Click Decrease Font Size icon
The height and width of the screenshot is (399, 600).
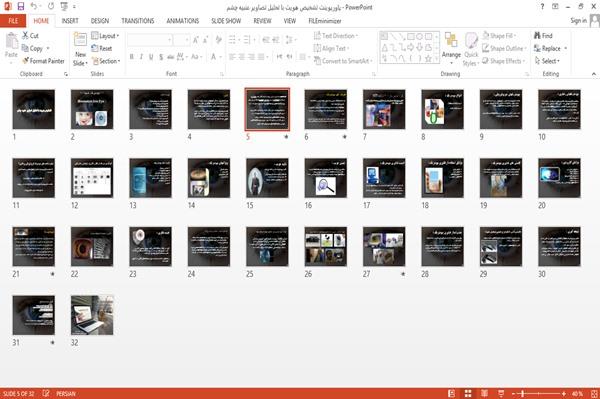(205, 39)
